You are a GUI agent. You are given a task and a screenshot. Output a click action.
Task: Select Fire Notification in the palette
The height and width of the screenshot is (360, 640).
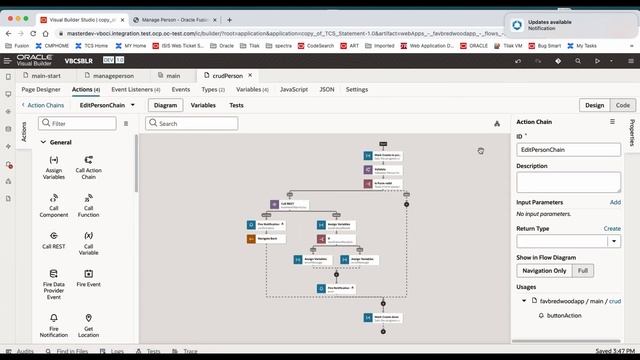(54, 325)
